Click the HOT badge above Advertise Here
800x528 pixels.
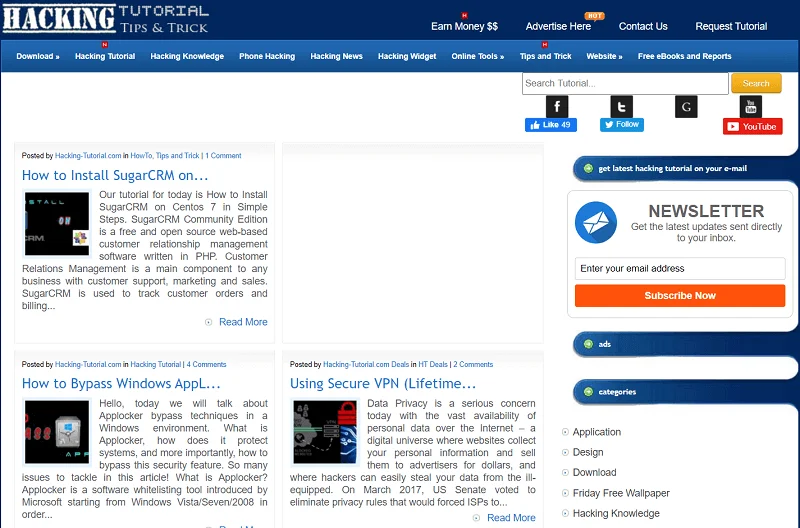594,16
